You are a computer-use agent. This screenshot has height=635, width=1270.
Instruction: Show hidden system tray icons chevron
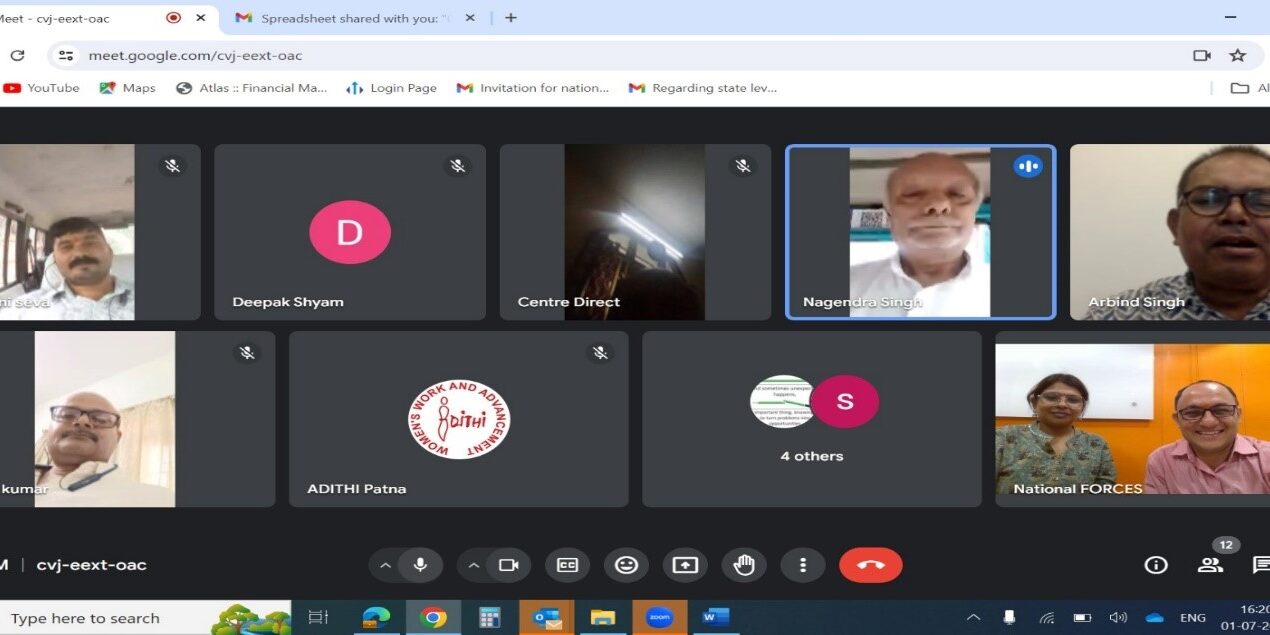pos(973,618)
